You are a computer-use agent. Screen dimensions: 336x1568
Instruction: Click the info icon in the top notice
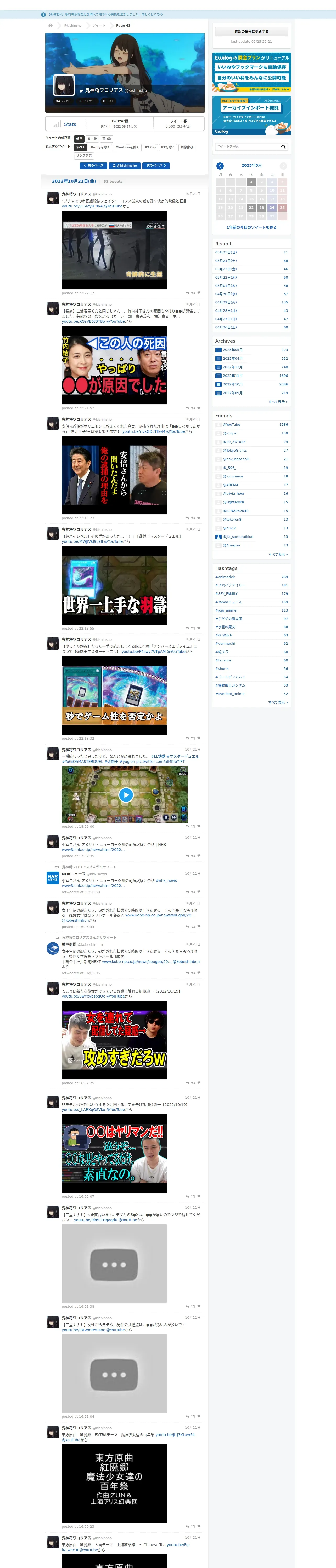pyautogui.click(x=43, y=15)
